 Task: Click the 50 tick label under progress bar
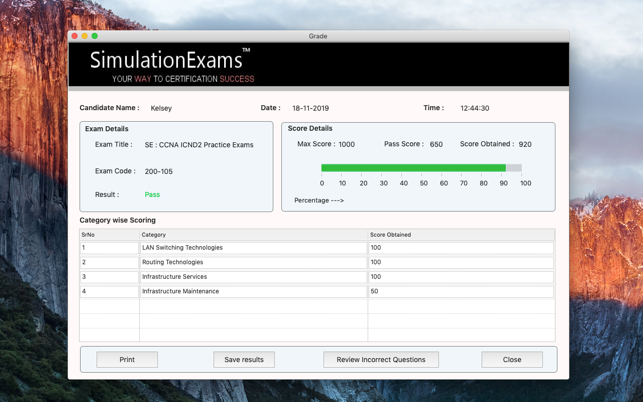pos(424,183)
